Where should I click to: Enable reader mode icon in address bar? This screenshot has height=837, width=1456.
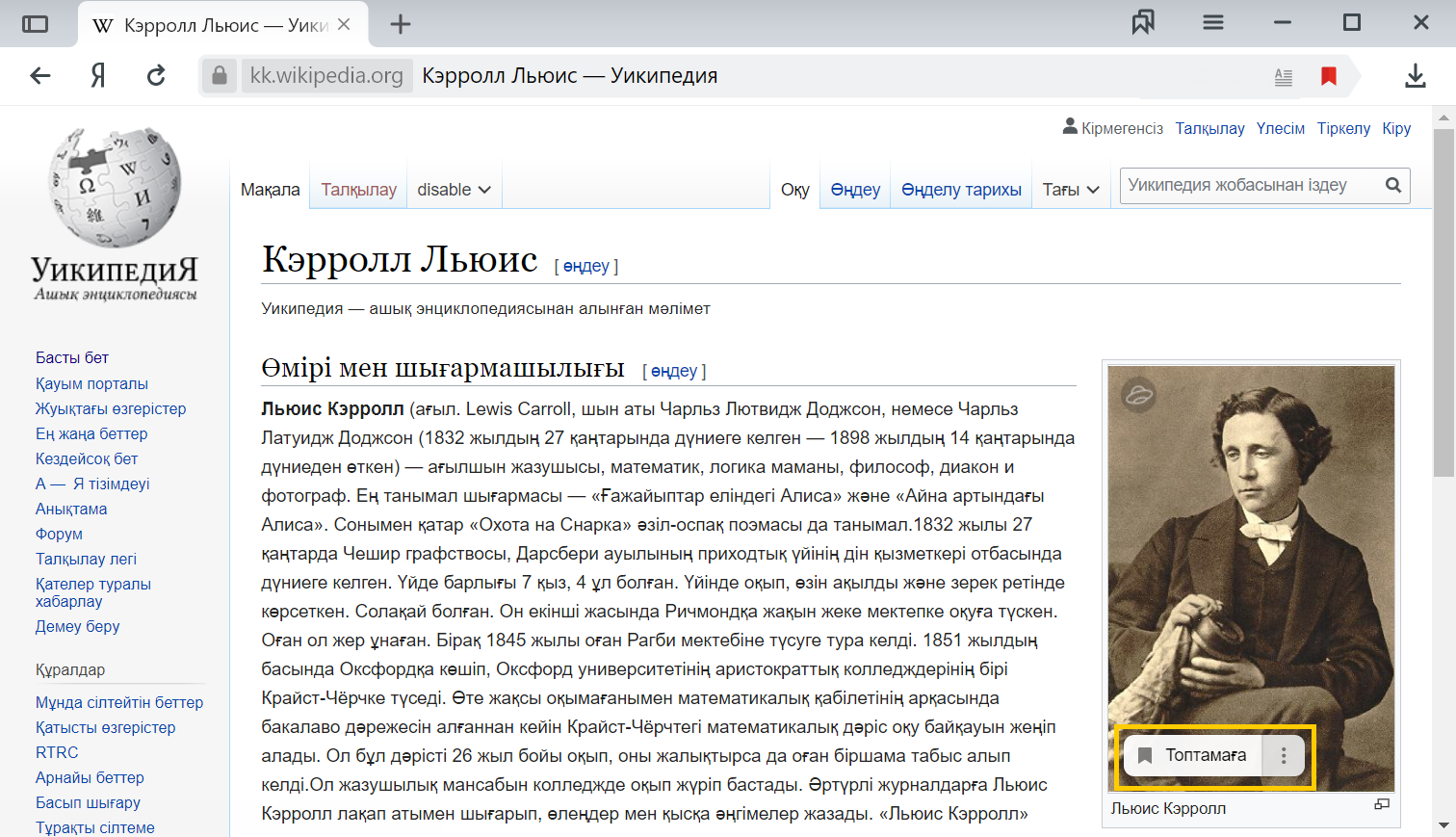pyautogui.click(x=1284, y=76)
